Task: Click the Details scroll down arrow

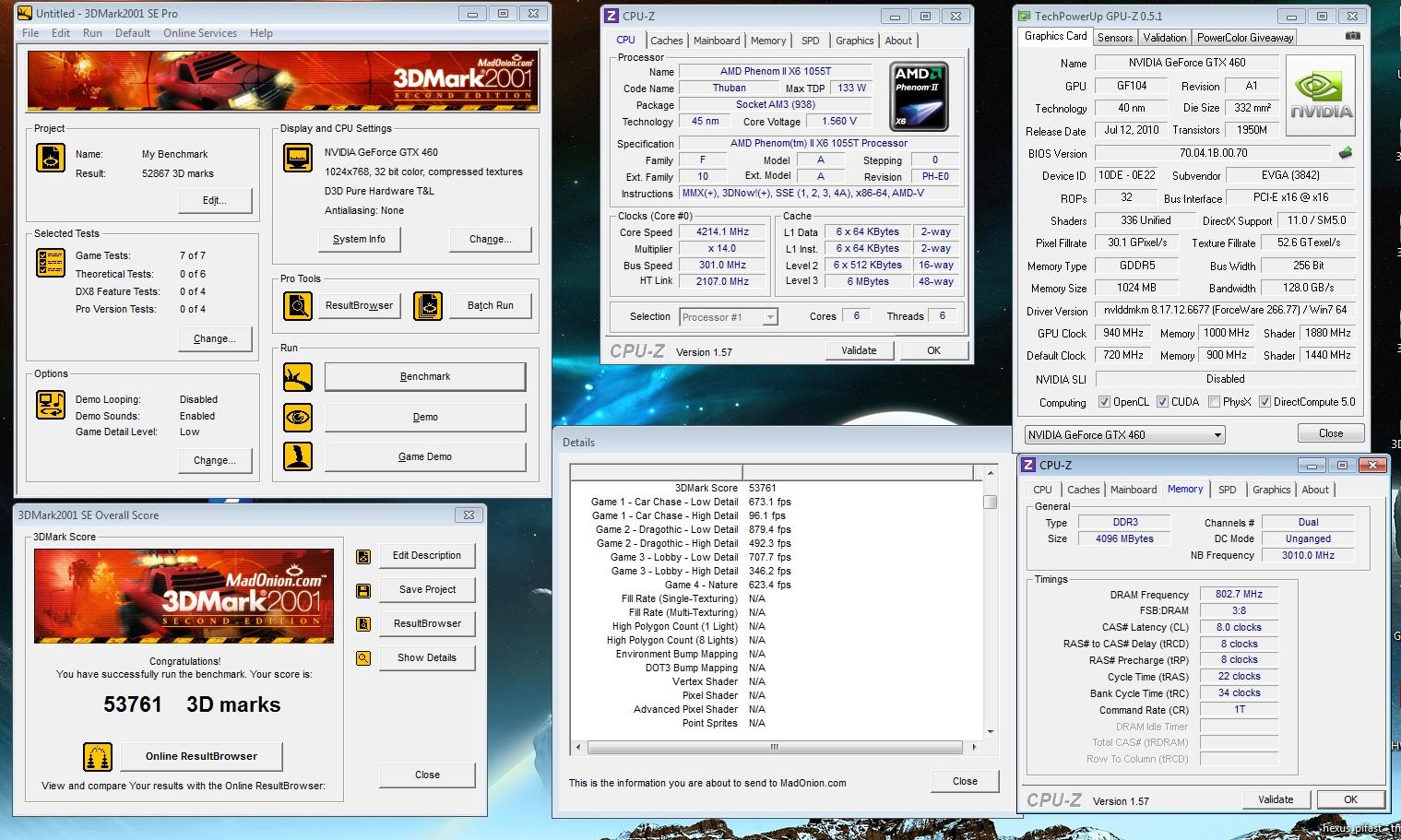Action: 991,732
